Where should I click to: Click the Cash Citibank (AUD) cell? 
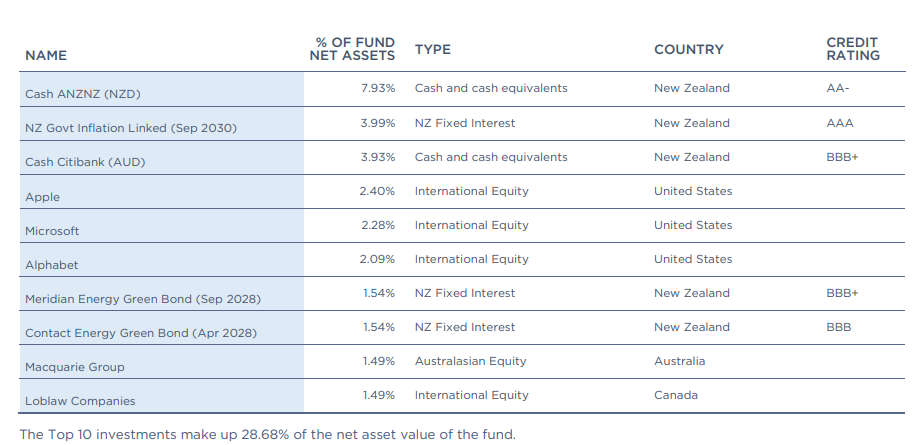point(88,162)
